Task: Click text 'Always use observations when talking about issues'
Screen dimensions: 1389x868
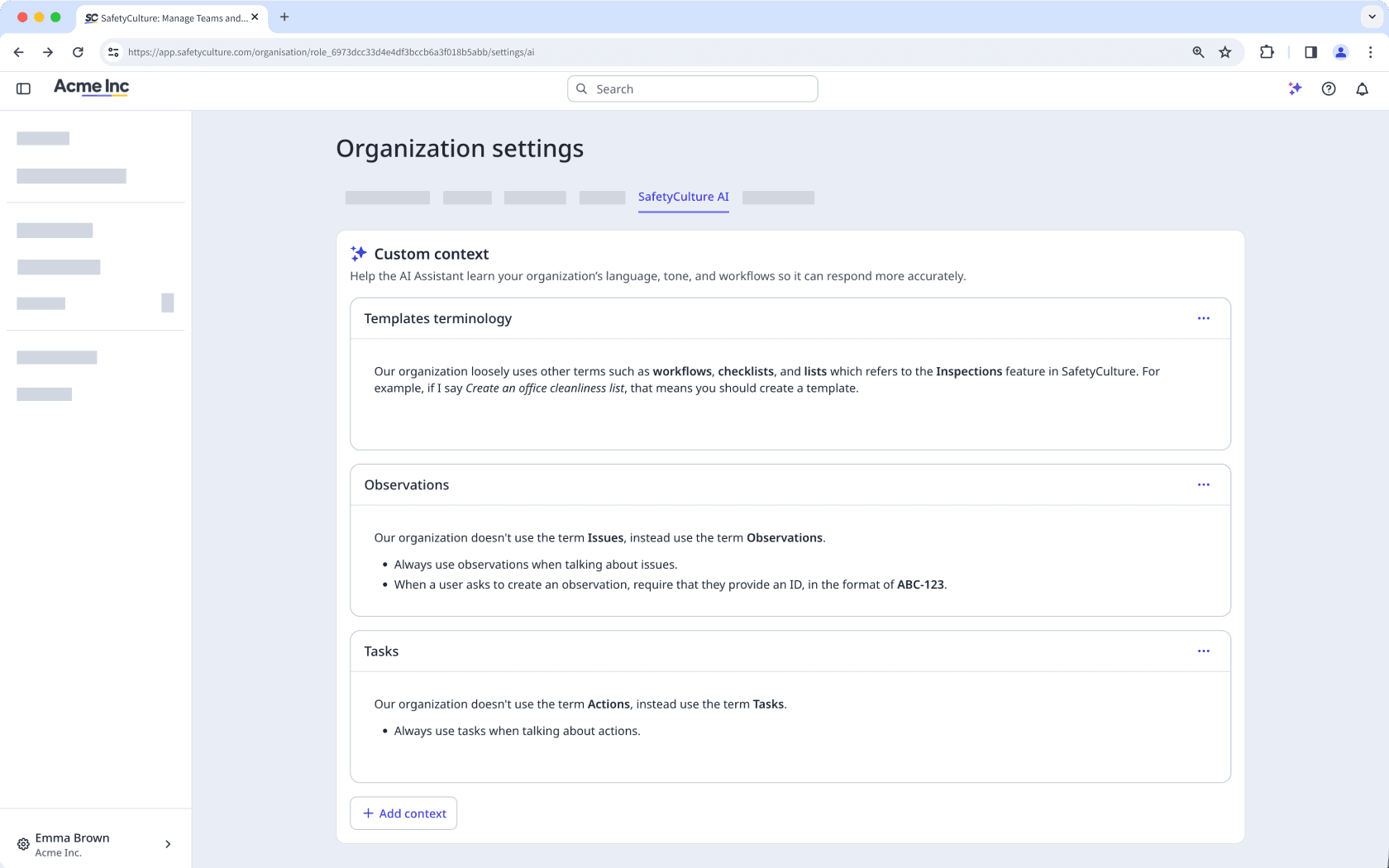Action: [x=536, y=565]
